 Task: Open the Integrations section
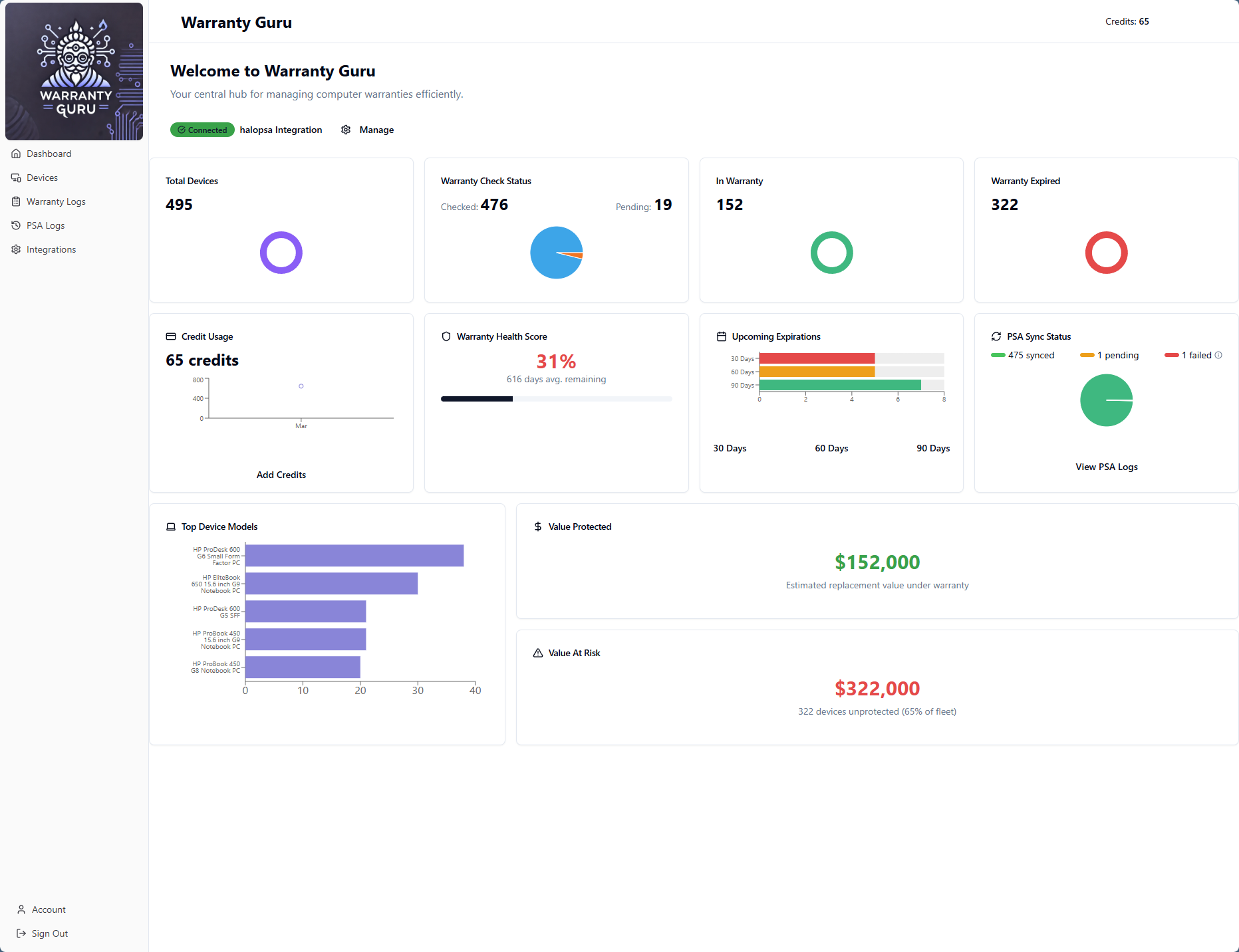(51, 249)
